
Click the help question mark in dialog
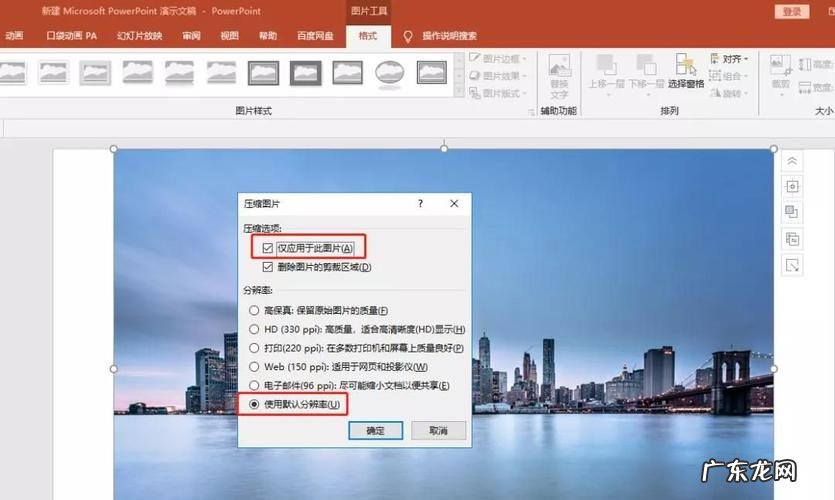coord(420,203)
